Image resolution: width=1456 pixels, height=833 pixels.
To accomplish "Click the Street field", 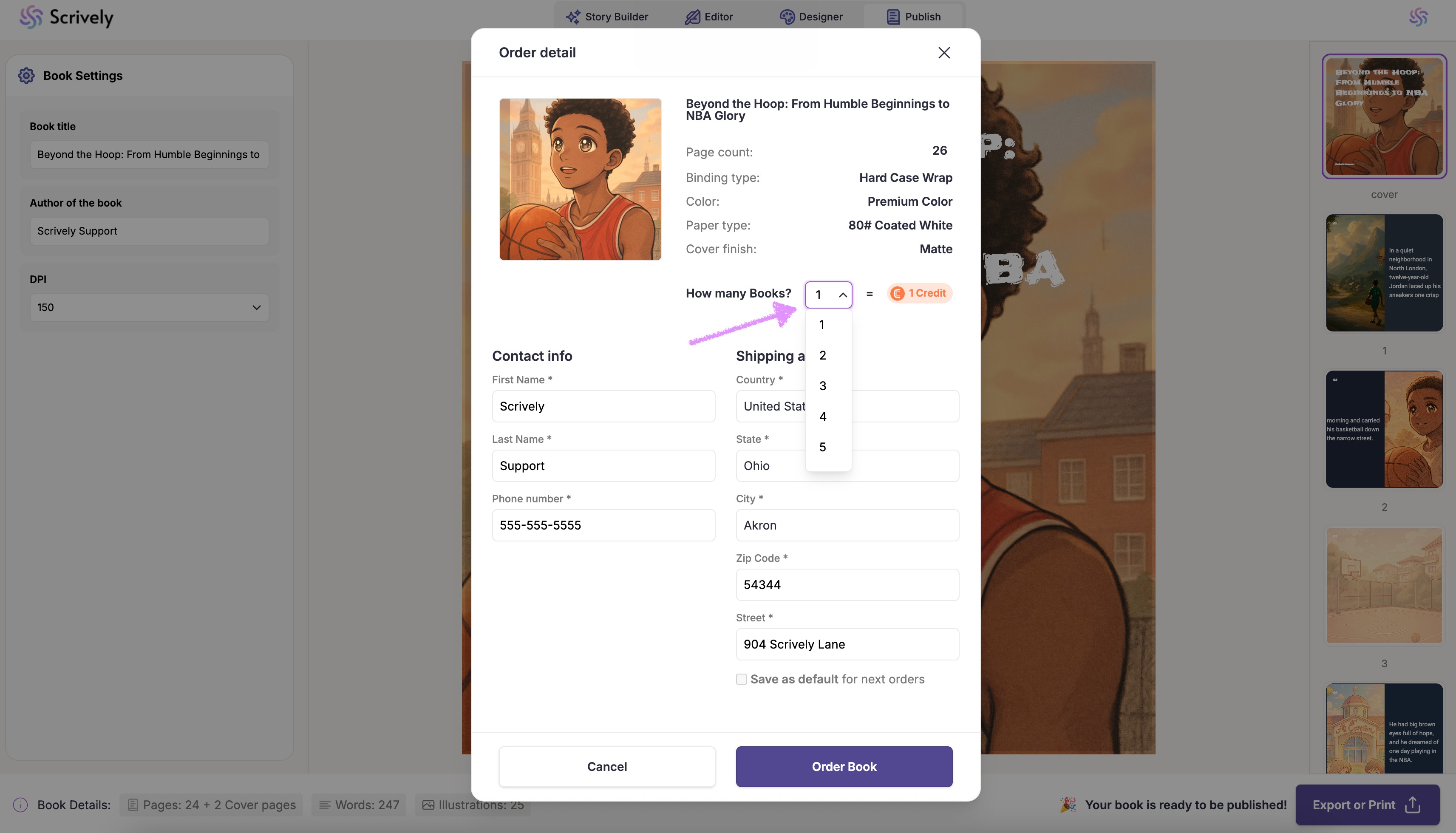I will tap(847, 644).
